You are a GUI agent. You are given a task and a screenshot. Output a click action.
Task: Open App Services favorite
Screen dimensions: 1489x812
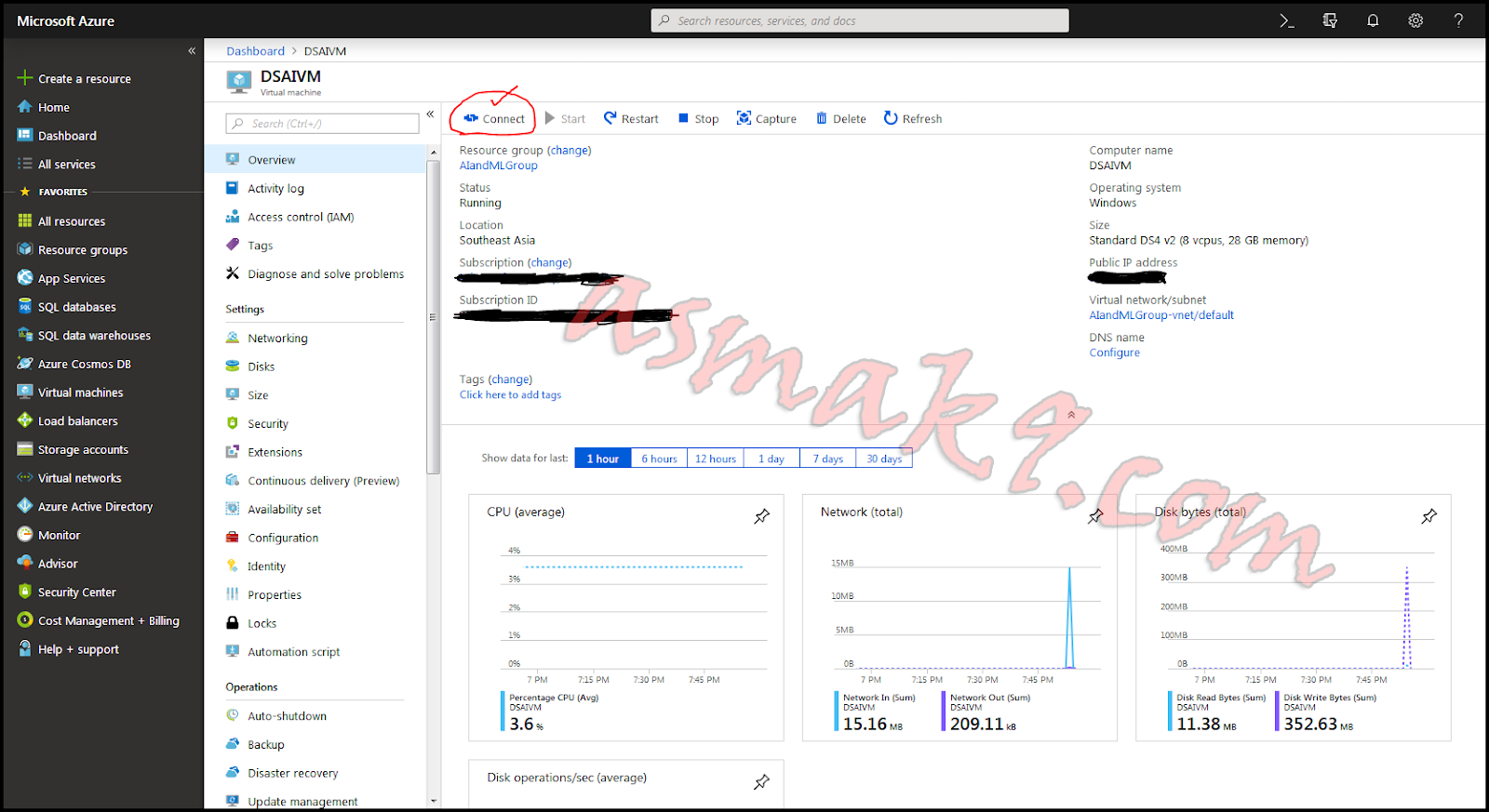click(61, 279)
